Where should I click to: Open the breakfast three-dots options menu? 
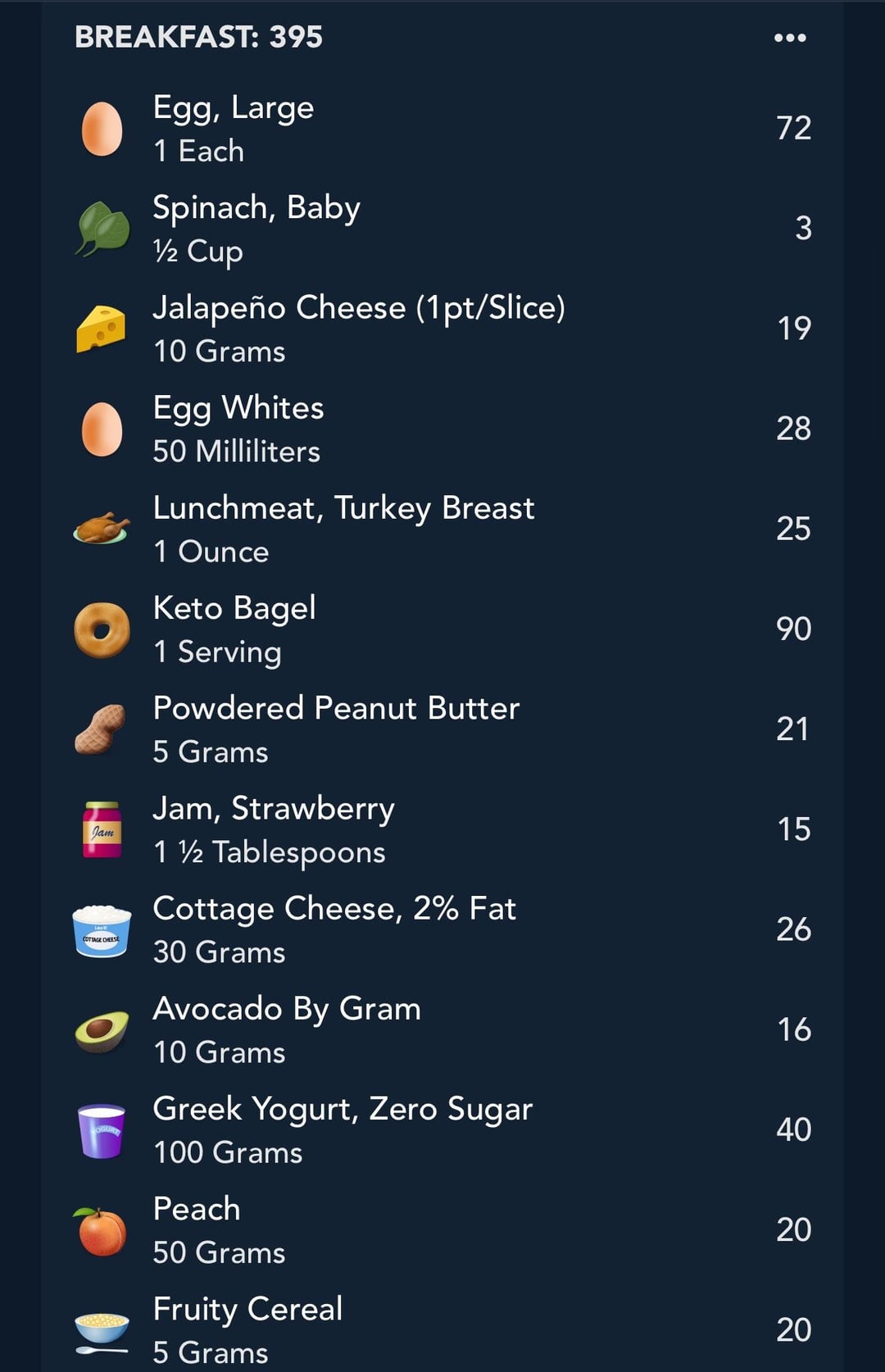click(x=790, y=38)
